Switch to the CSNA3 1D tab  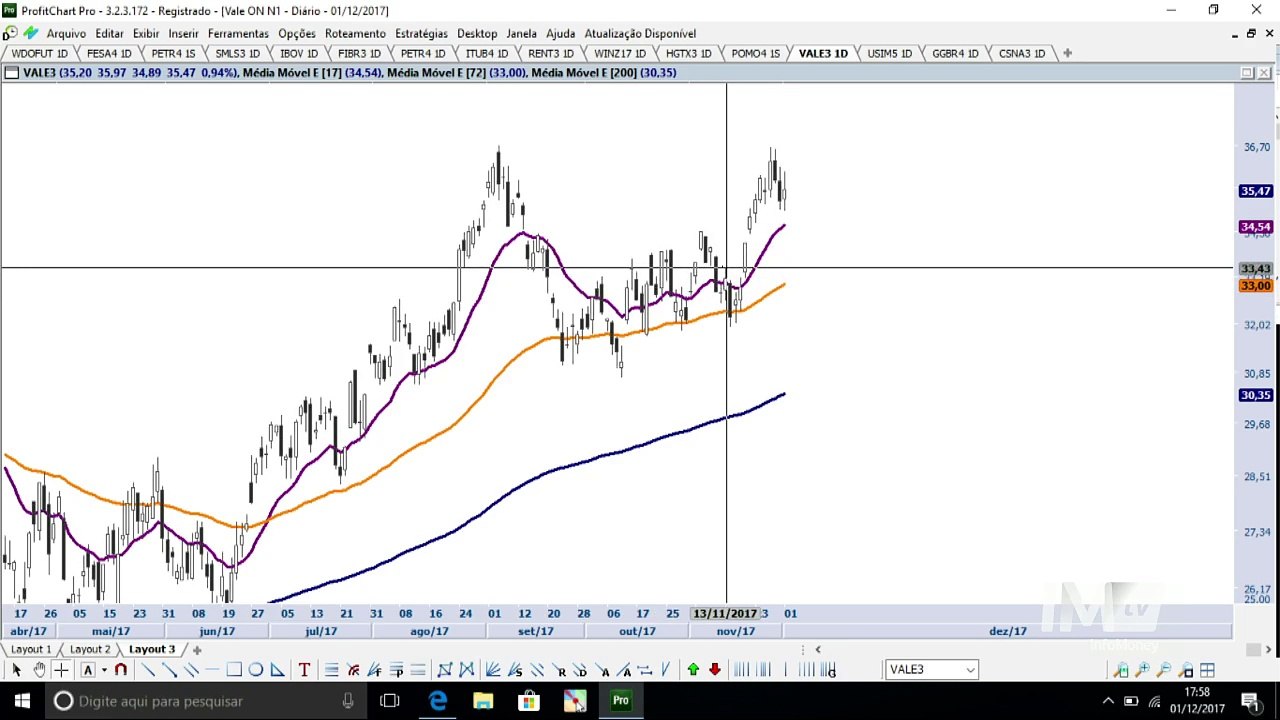point(1022,53)
